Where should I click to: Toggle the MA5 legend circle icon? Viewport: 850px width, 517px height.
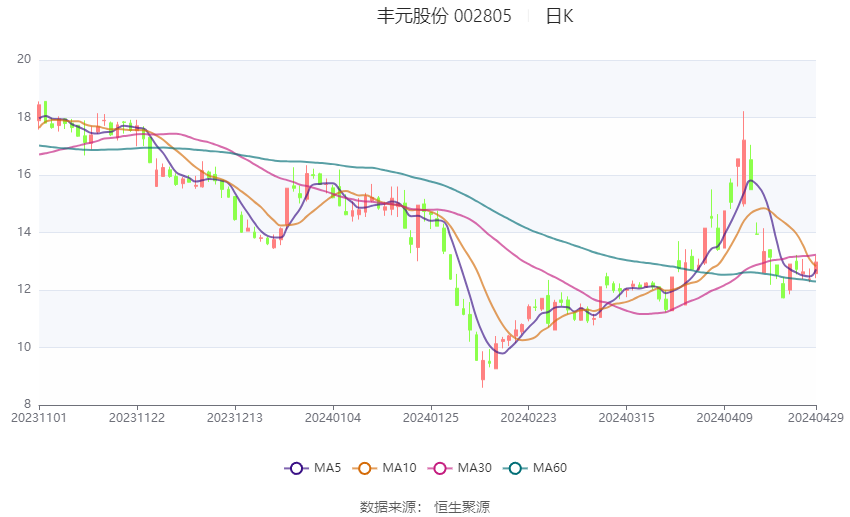pos(296,468)
